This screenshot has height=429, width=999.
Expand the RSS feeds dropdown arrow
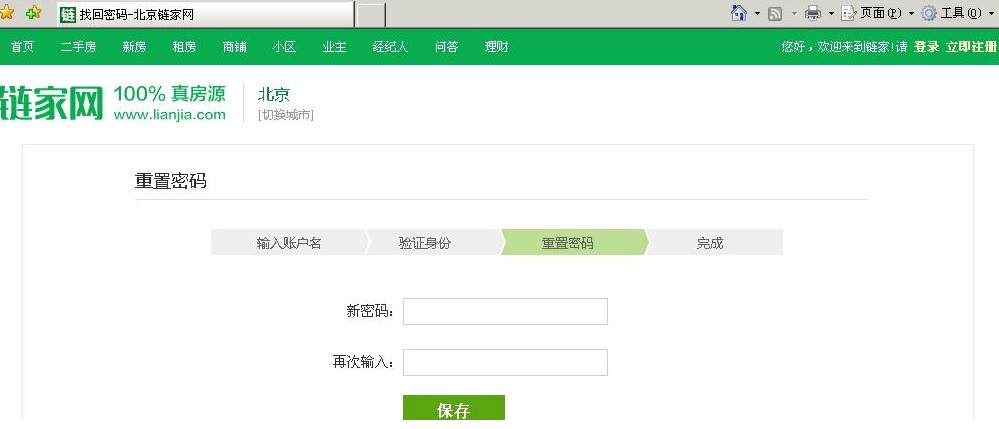(794, 13)
